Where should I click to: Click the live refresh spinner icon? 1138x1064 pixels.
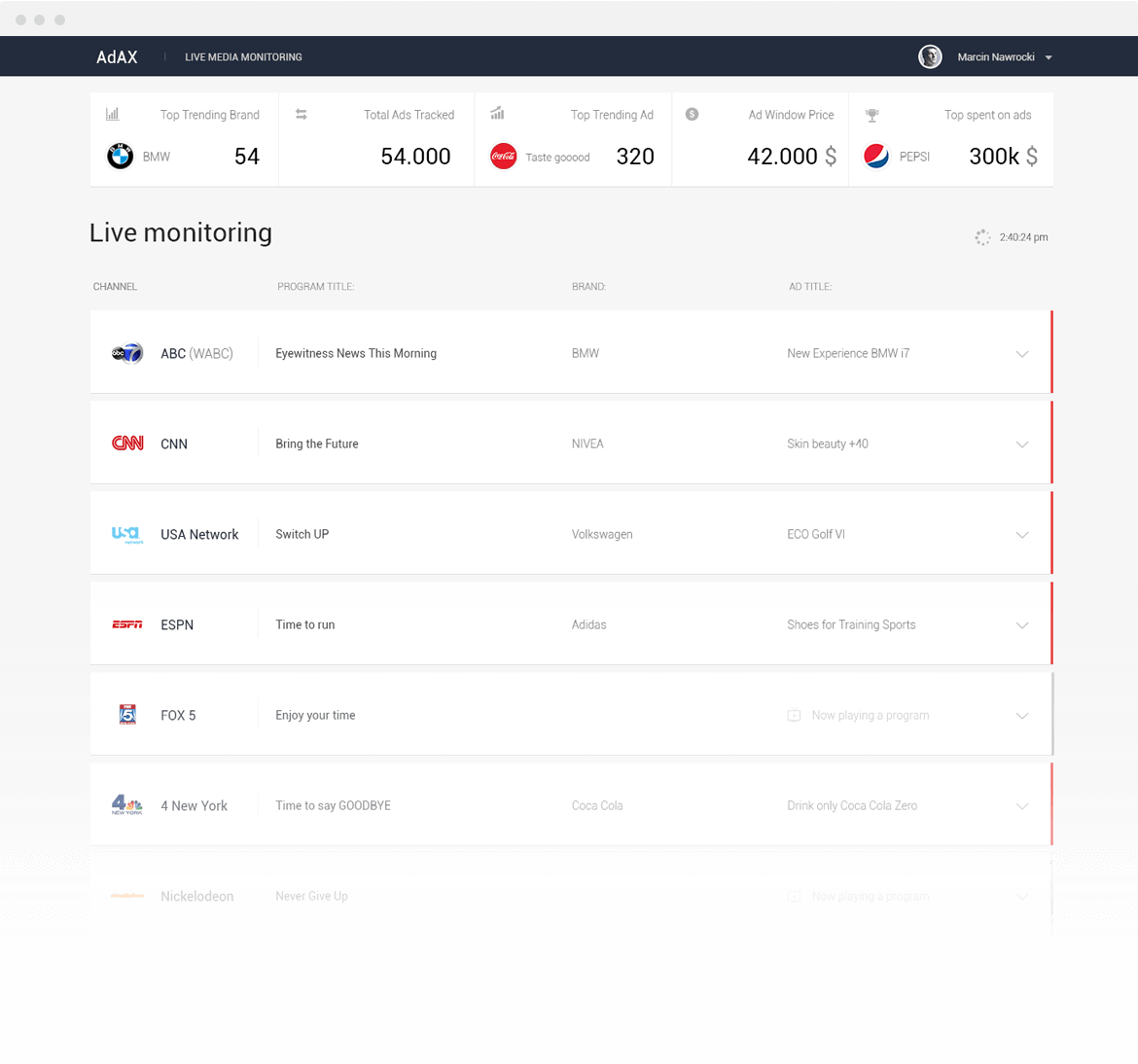pos(982,237)
